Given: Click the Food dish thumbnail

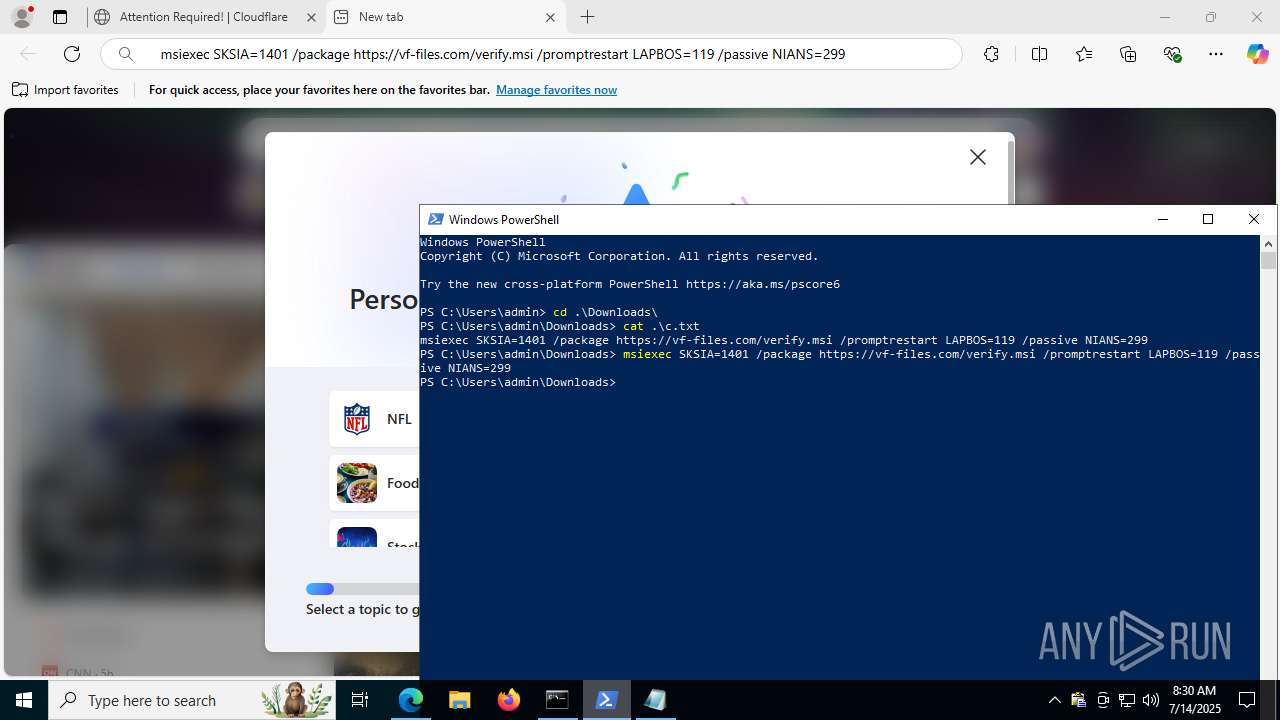Looking at the screenshot, I should [x=357, y=483].
